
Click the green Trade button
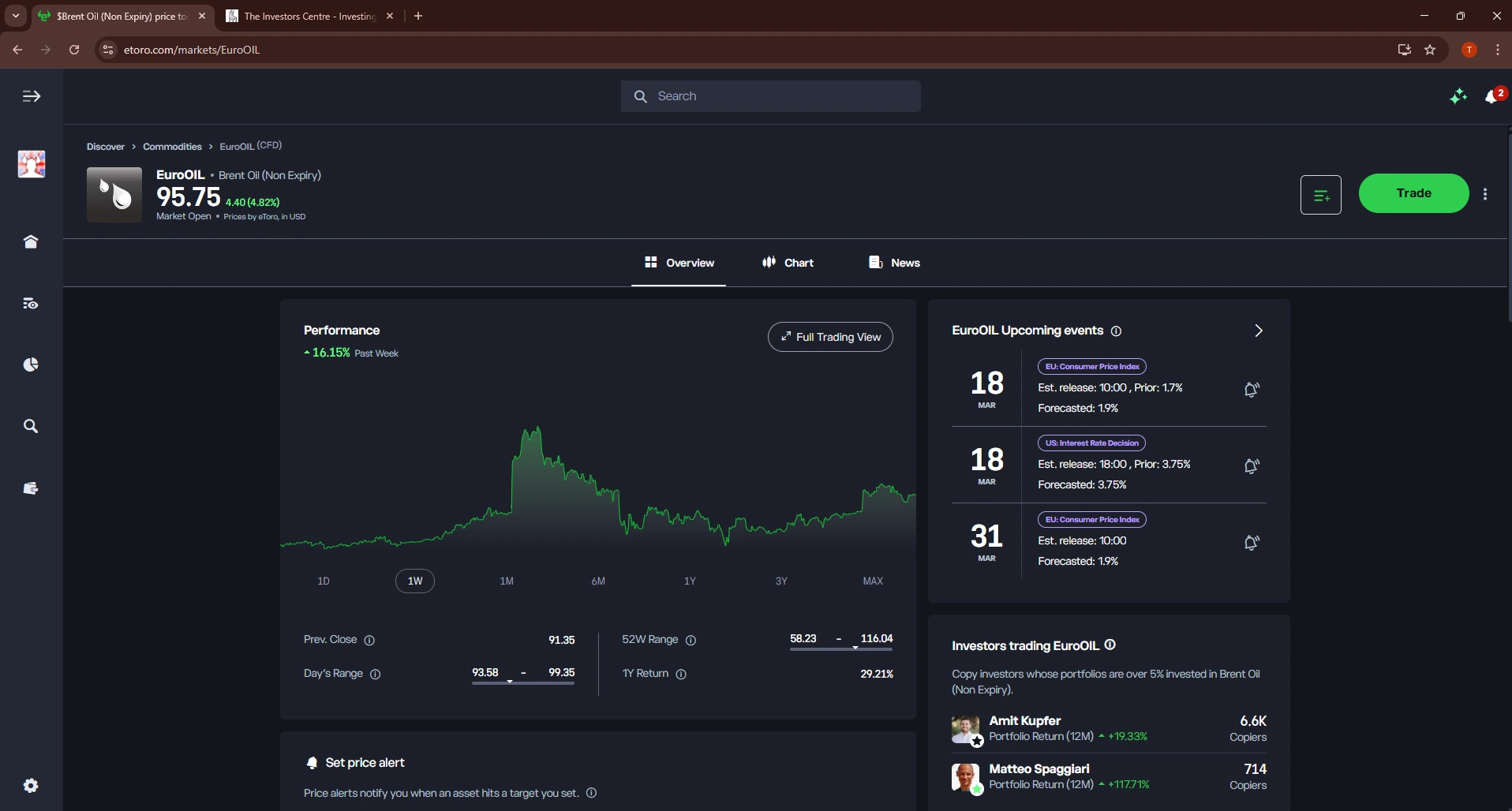pyautogui.click(x=1413, y=194)
